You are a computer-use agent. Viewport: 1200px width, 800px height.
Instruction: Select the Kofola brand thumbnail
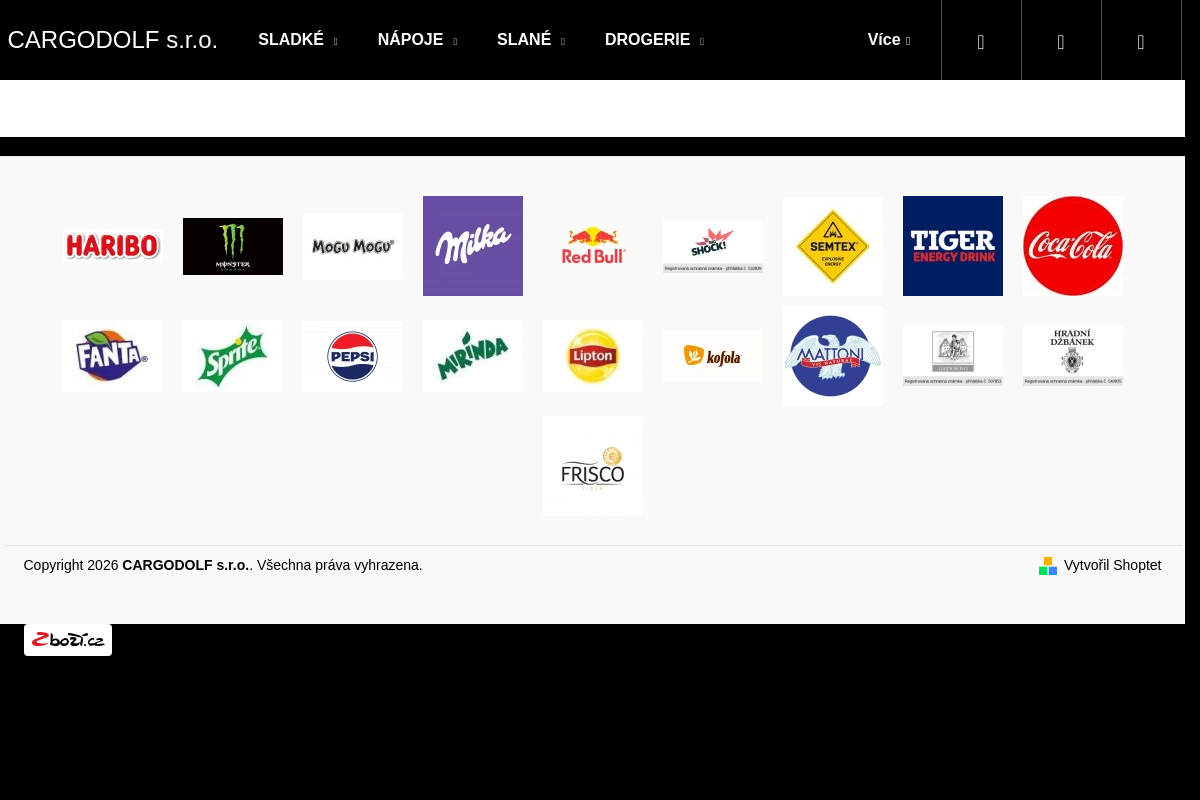713,356
